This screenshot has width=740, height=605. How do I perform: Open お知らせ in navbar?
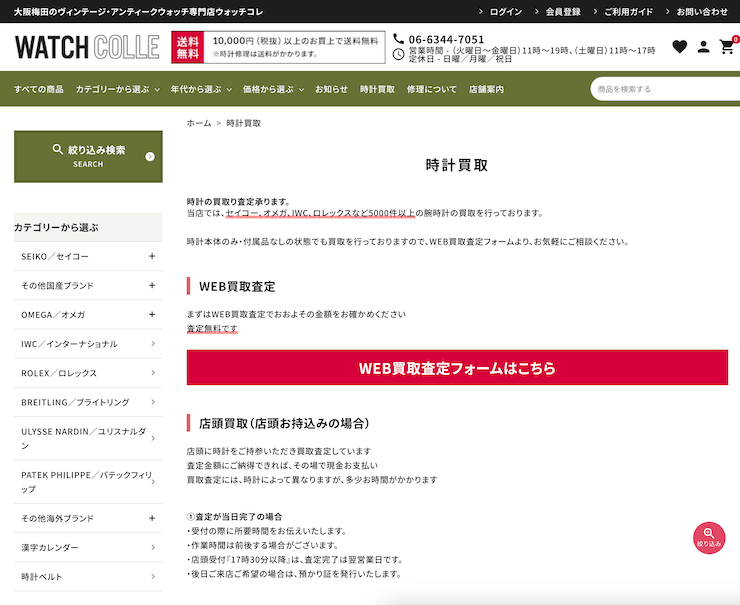point(331,89)
